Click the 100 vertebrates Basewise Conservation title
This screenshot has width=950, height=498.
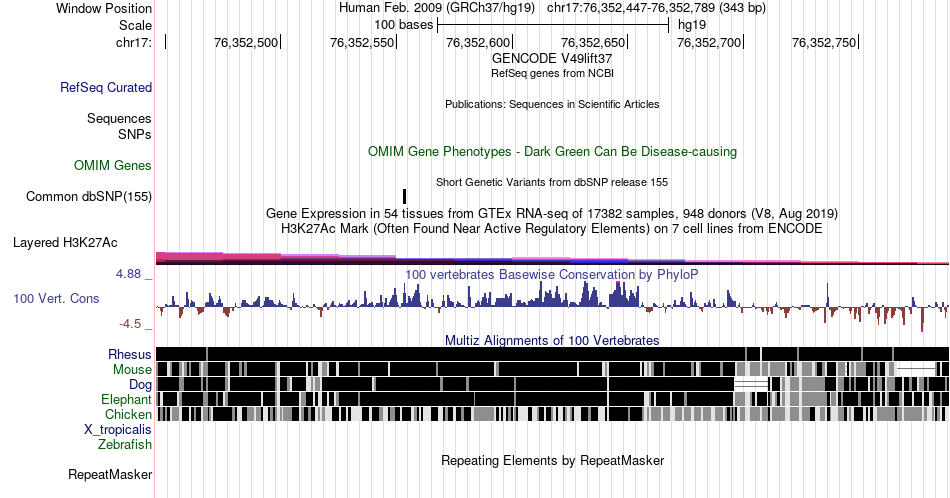(552, 274)
